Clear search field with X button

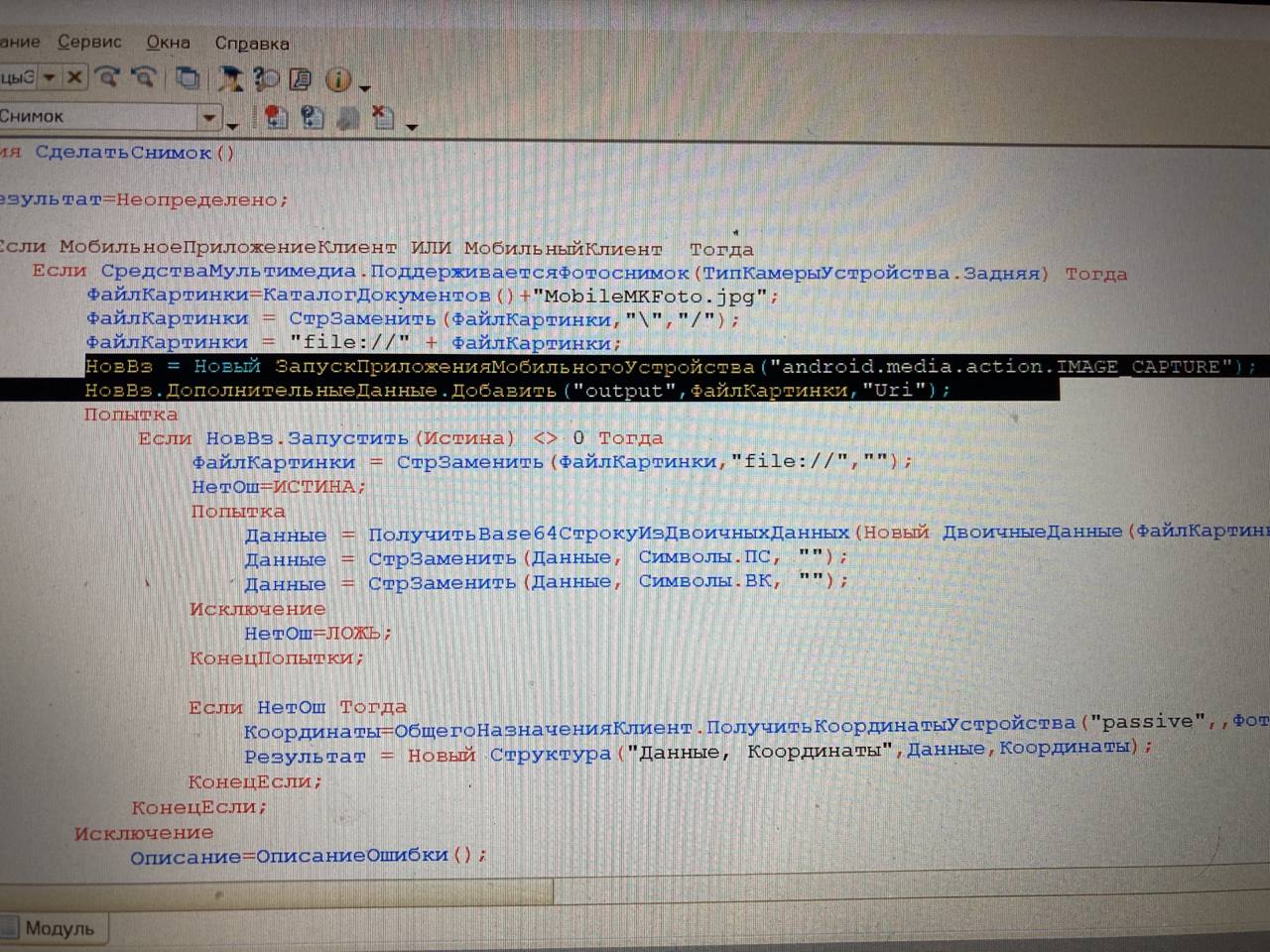click(74, 76)
